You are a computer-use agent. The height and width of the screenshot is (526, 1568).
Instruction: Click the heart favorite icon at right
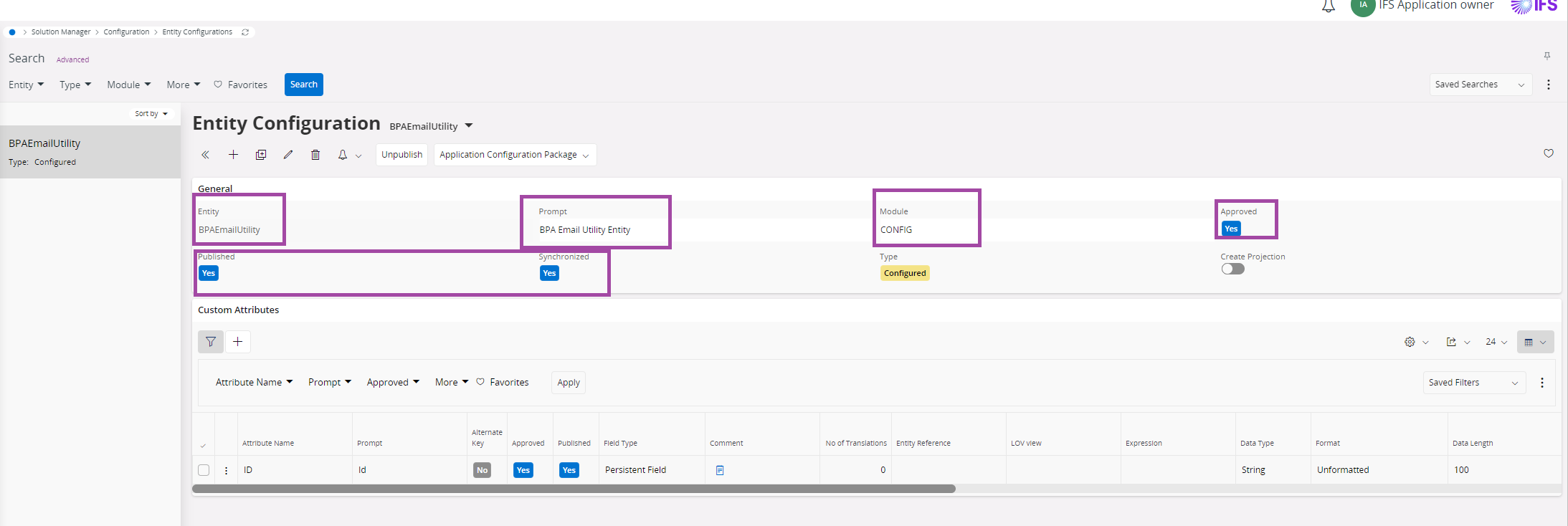[1549, 153]
